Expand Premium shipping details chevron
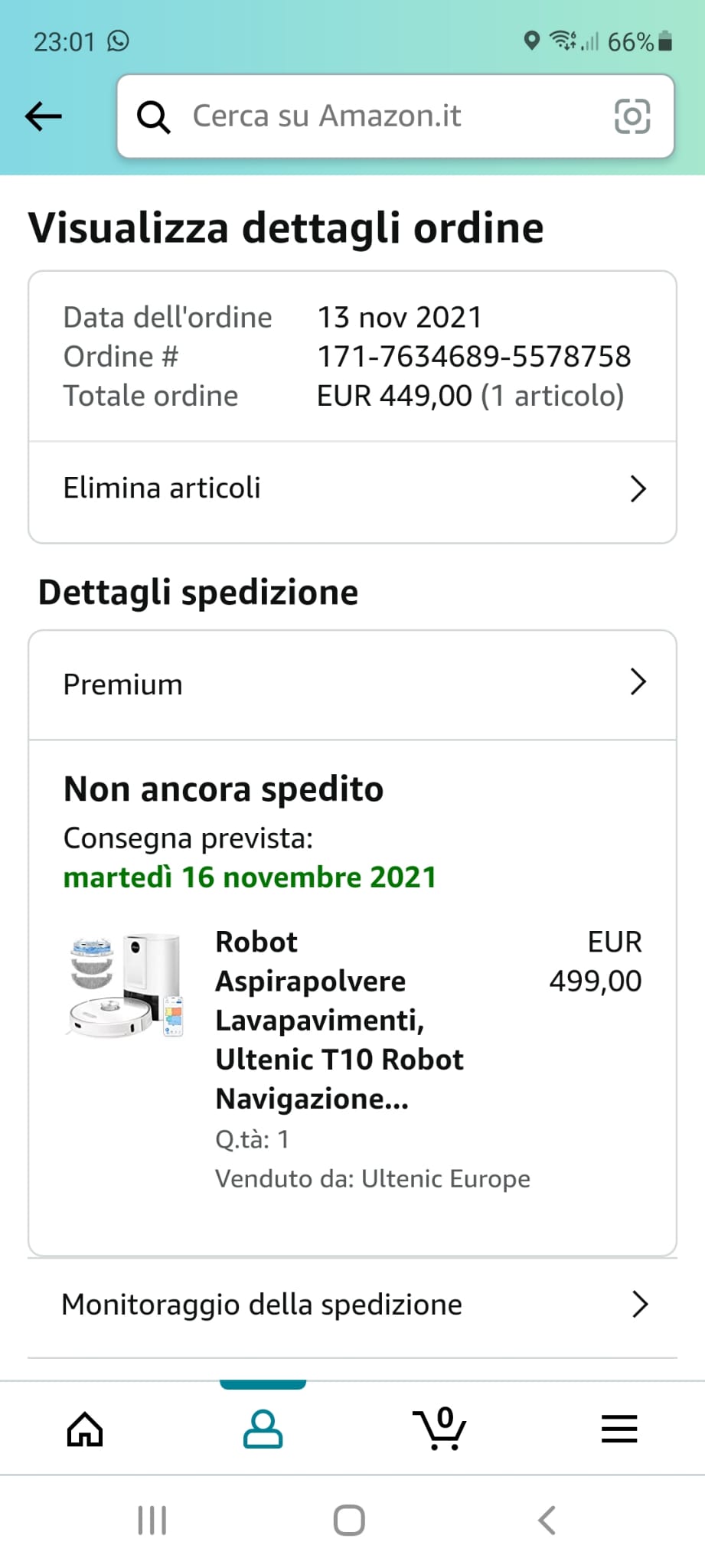 [638, 681]
